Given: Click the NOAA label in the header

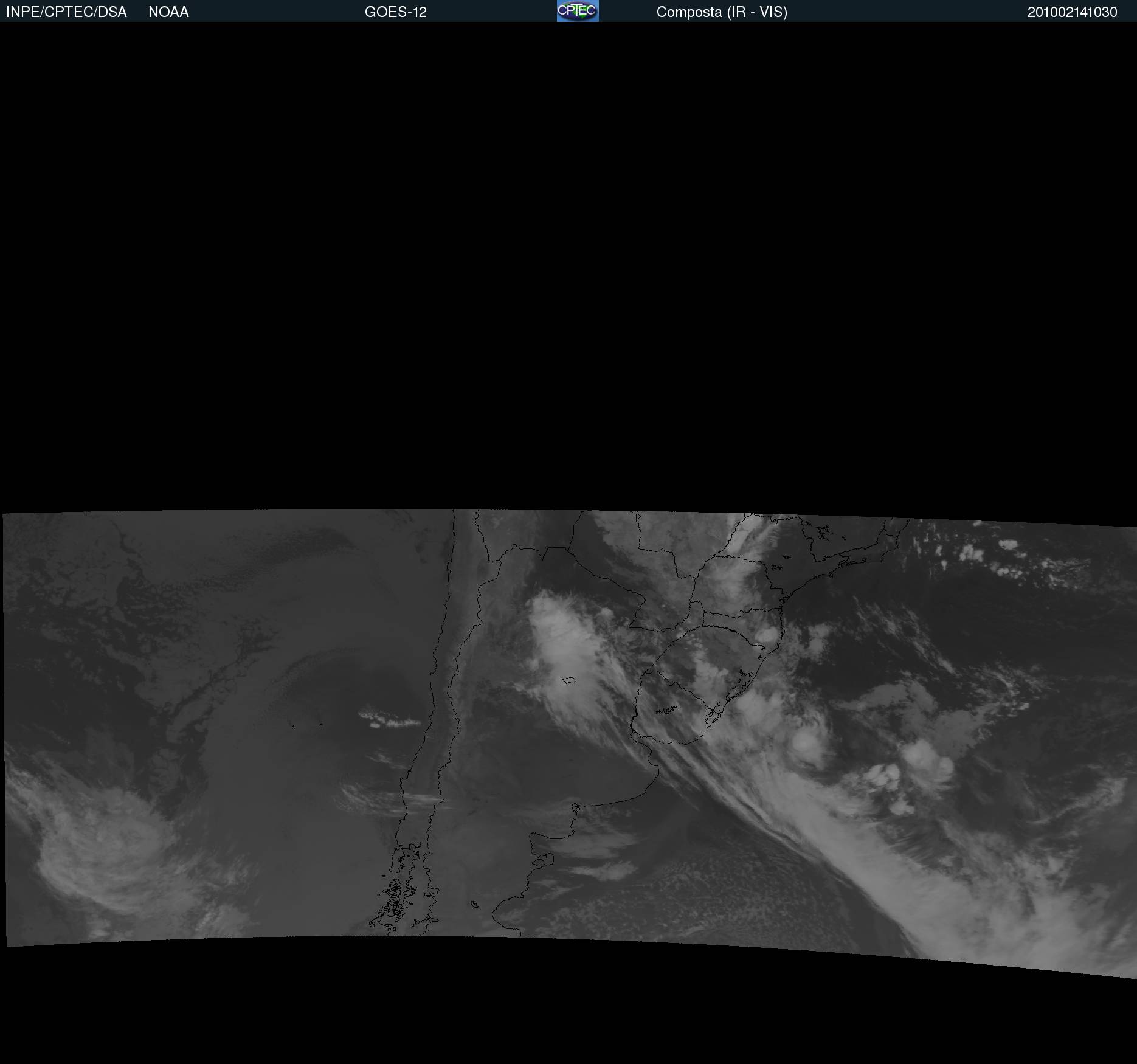Looking at the screenshot, I should [168, 12].
